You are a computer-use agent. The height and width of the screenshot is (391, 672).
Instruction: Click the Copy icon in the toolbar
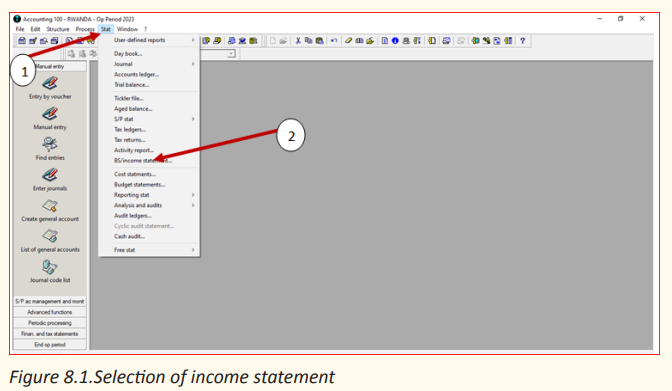(x=309, y=41)
